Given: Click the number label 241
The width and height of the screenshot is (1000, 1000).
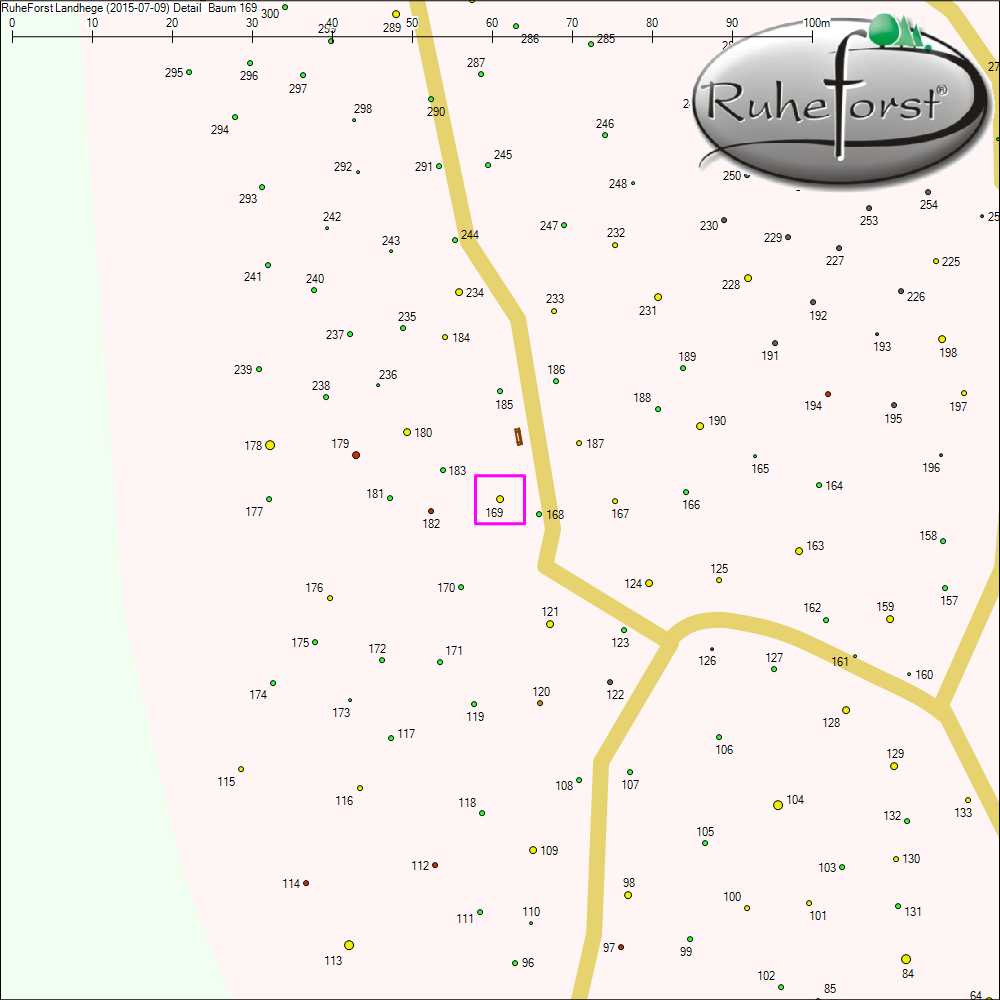Looking at the screenshot, I should click(253, 277).
